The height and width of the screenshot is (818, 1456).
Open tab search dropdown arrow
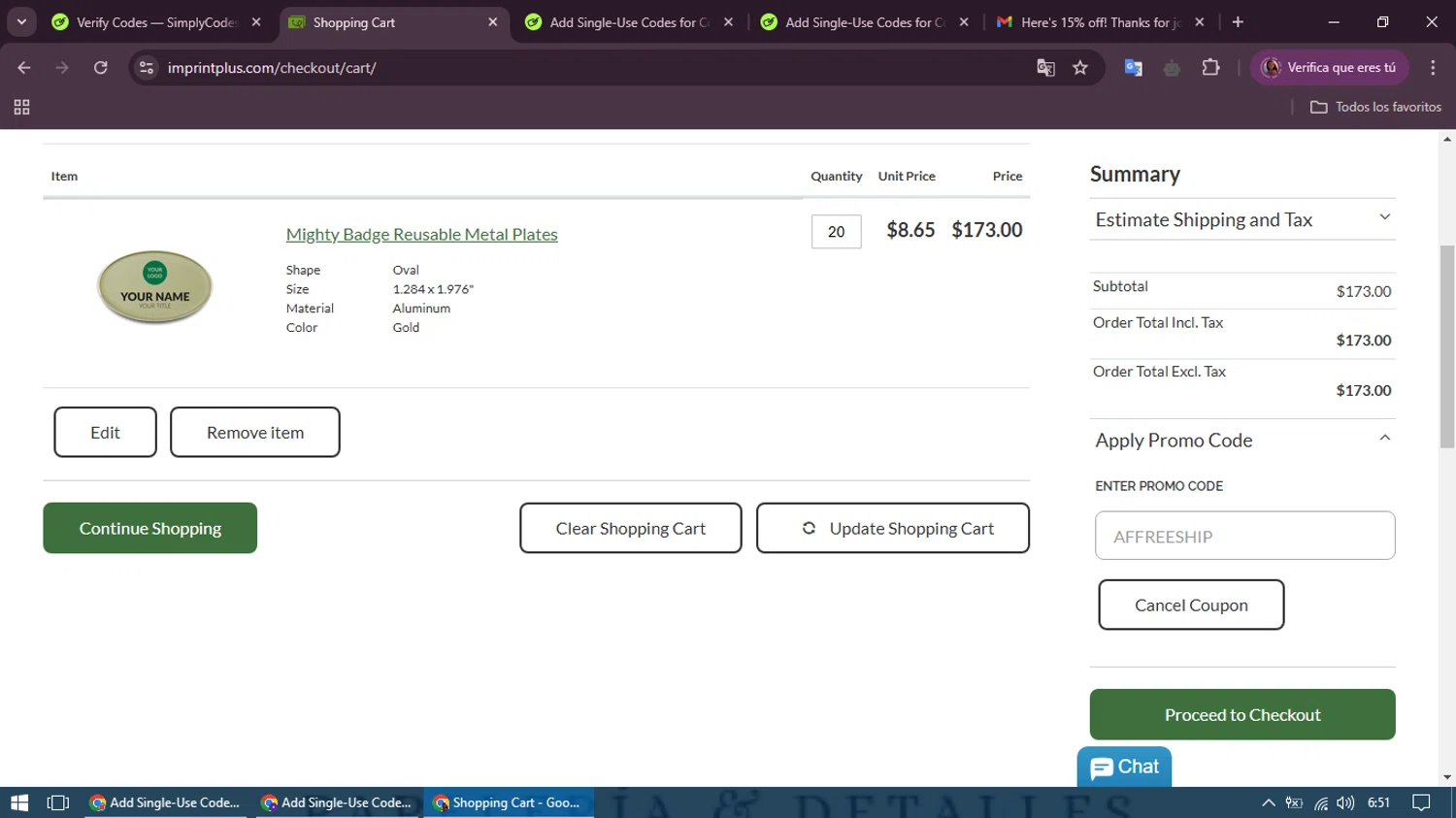tap(21, 21)
